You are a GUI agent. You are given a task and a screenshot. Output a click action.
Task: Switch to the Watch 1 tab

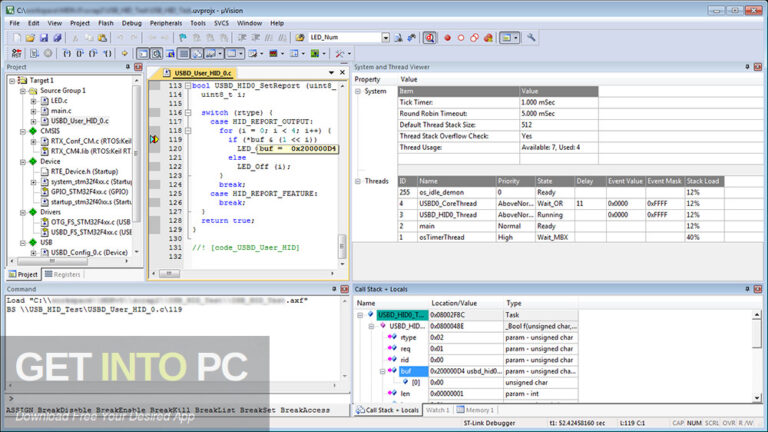[x=437, y=410]
